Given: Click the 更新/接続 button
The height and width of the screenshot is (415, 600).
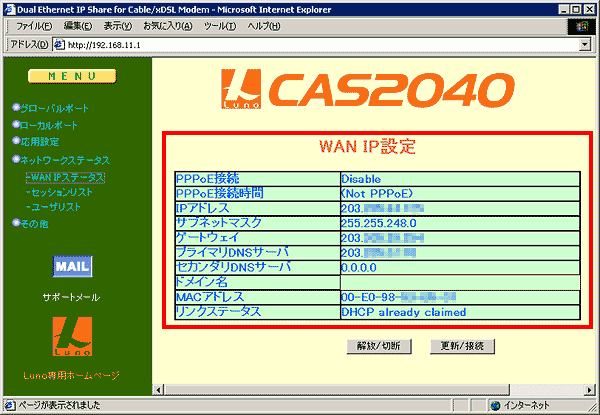Looking at the screenshot, I should [x=462, y=346].
